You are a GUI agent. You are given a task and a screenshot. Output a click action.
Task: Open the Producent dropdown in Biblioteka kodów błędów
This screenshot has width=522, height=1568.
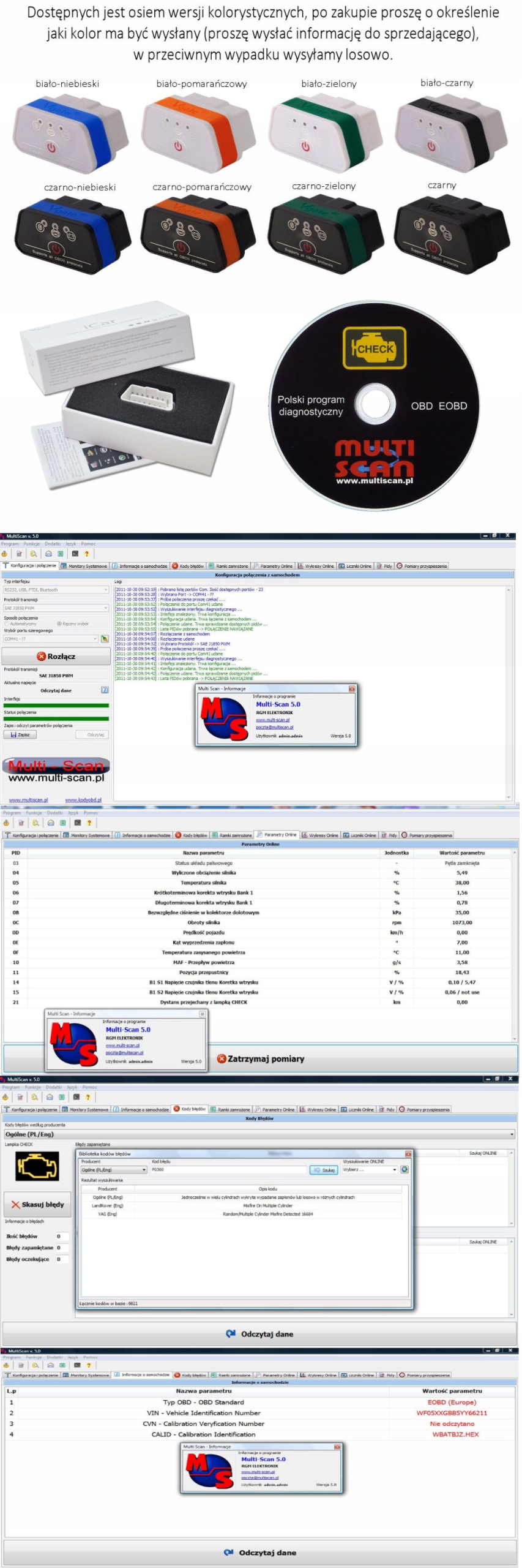(x=114, y=1170)
